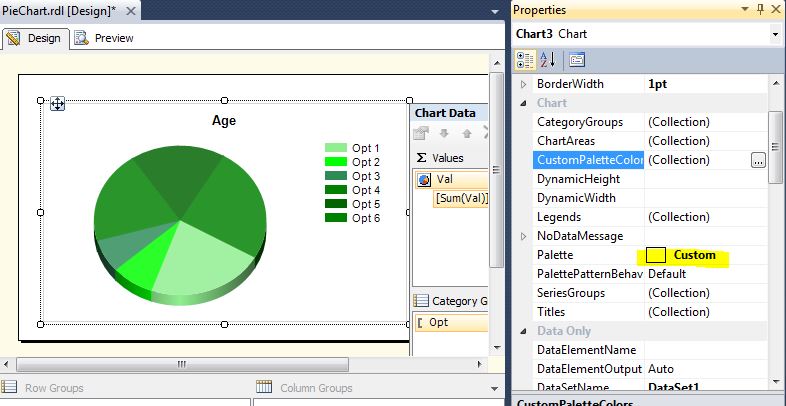Image resolution: width=786 pixels, height=406 pixels.
Task: Click the Alphabetical sort properties icon
Action: pos(548,60)
